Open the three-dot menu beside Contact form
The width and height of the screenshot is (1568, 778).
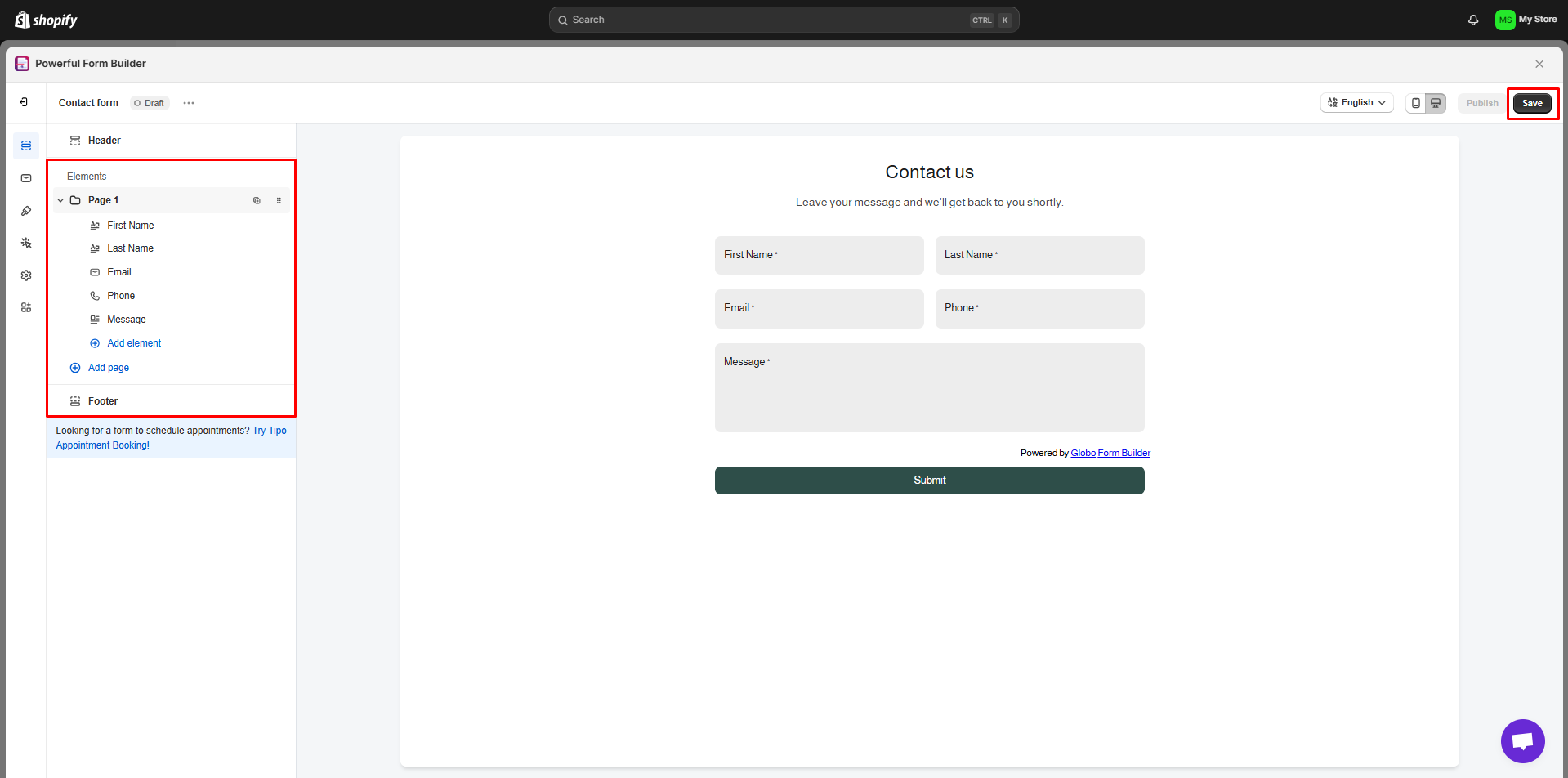coord(189,102)
